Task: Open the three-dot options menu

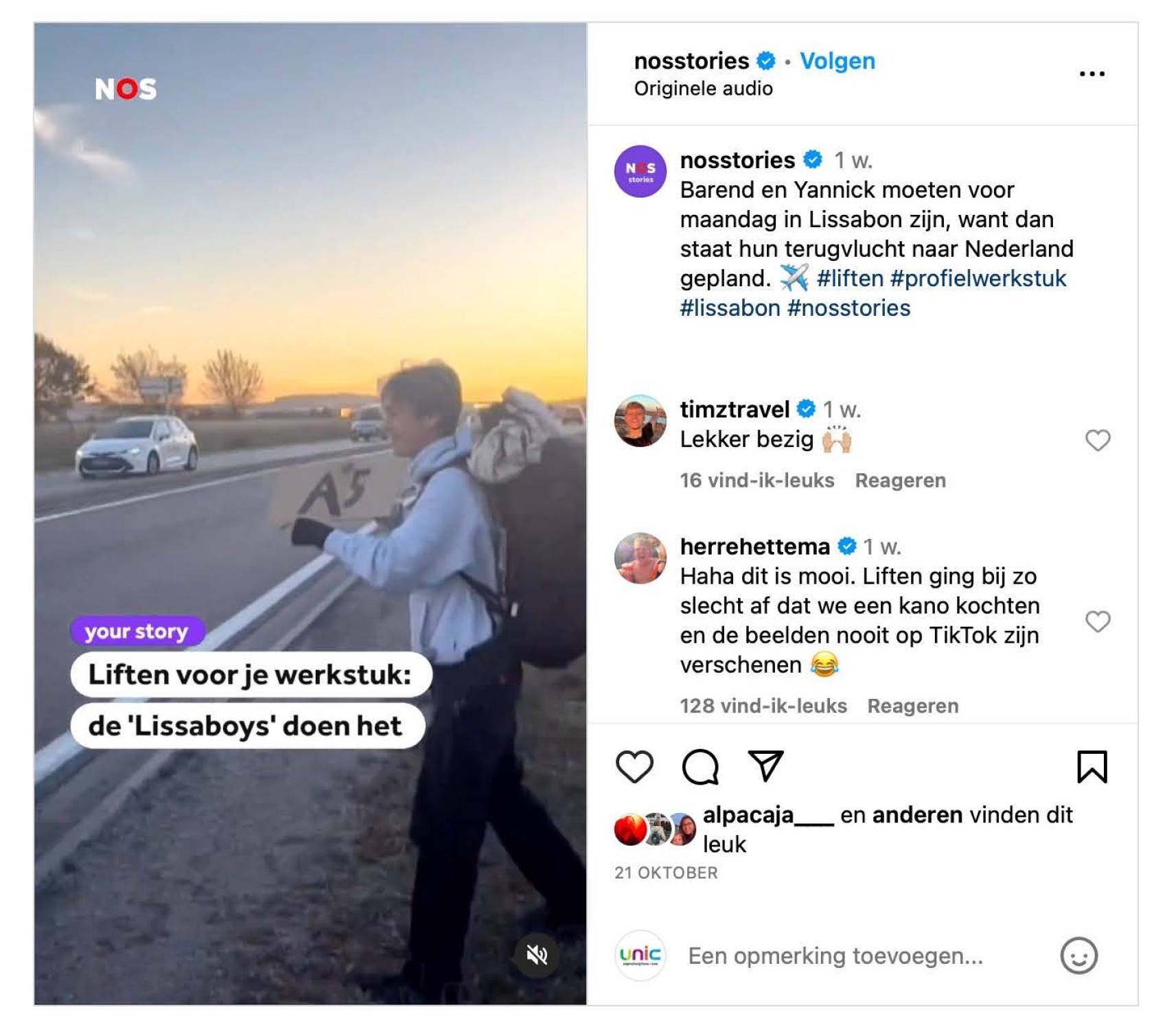Action: (x=1091, y=73)
